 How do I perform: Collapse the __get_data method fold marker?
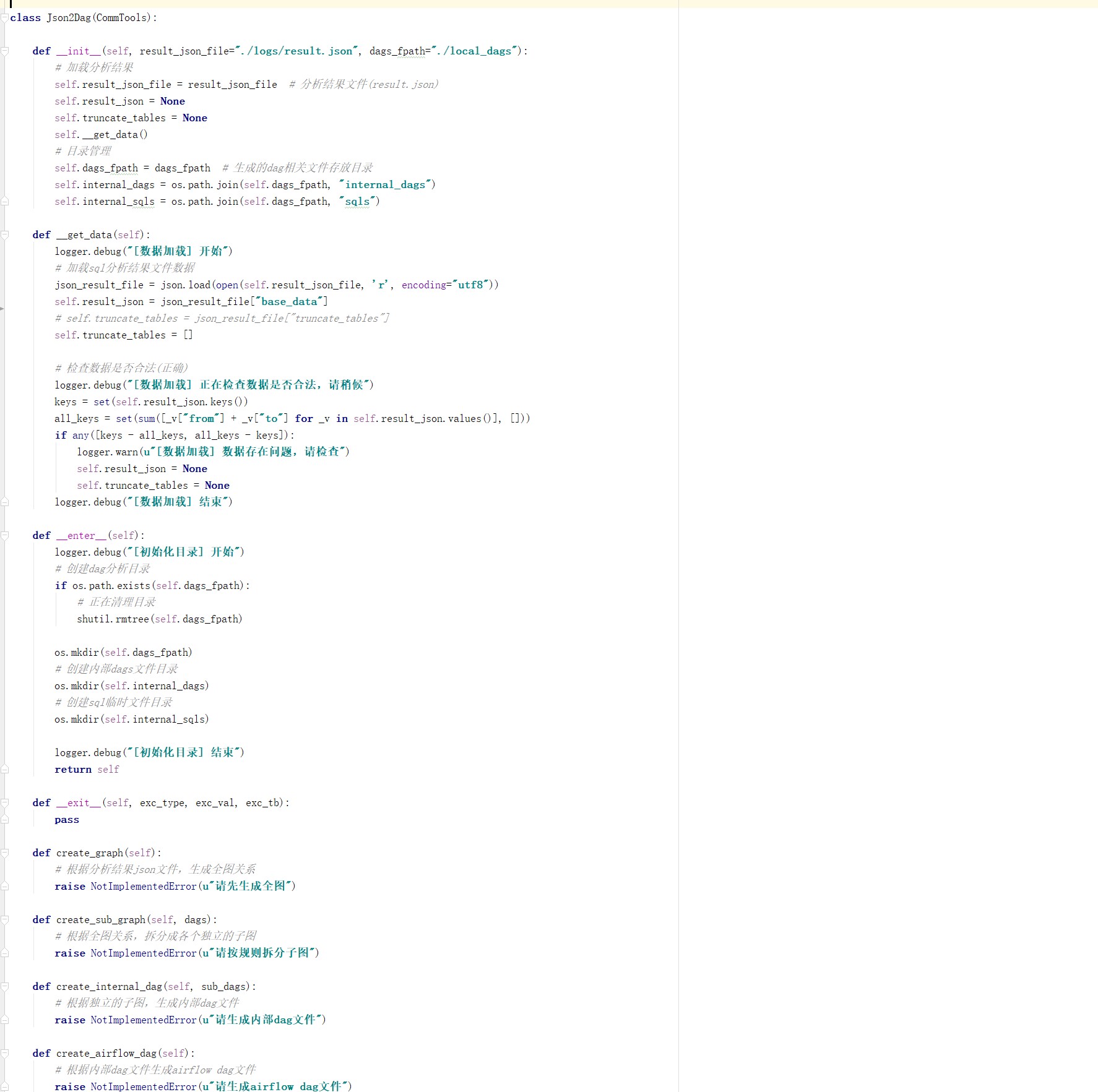[x=4, y=234]
